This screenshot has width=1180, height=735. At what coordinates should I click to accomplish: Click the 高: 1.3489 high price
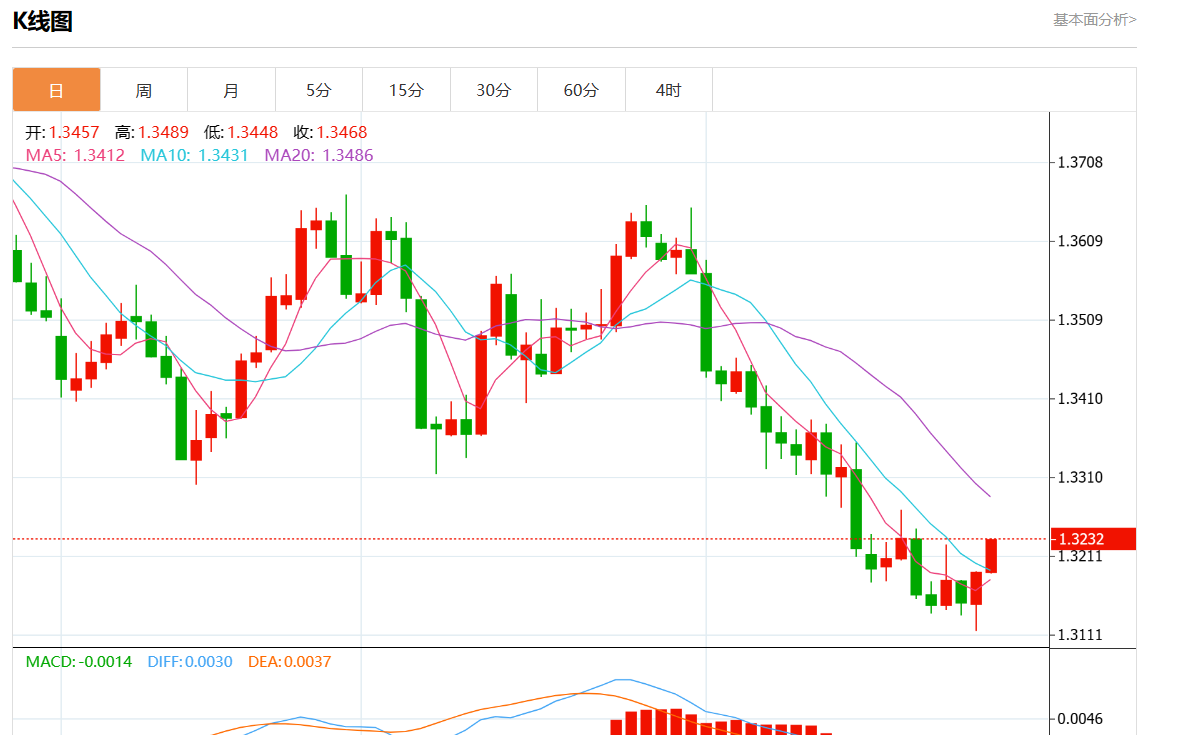pyautogui.click(x=152, y=132)
